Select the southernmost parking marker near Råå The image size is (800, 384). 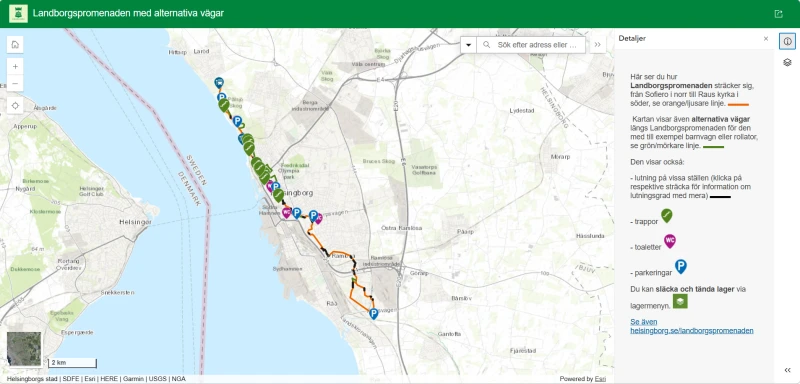[373, 314]
